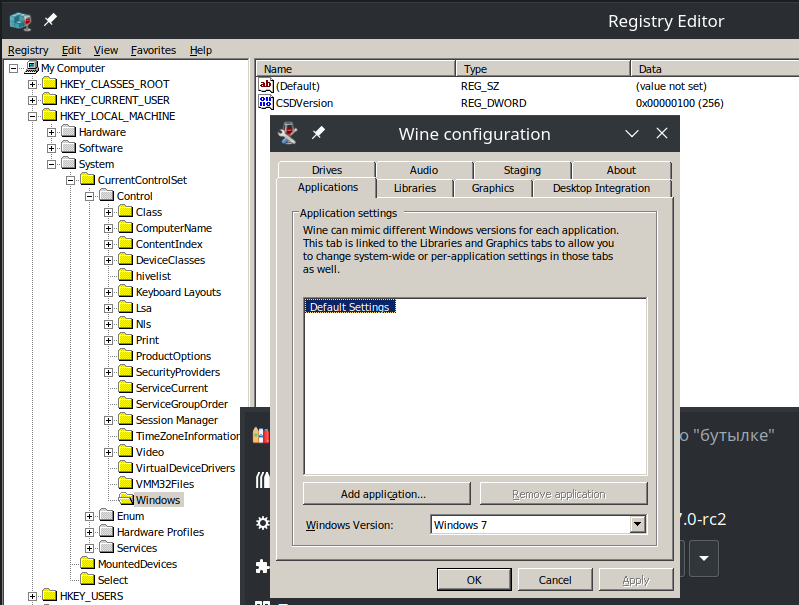Switch to the About tab
This screenshot has width=799, height=605.
(621, 170)
